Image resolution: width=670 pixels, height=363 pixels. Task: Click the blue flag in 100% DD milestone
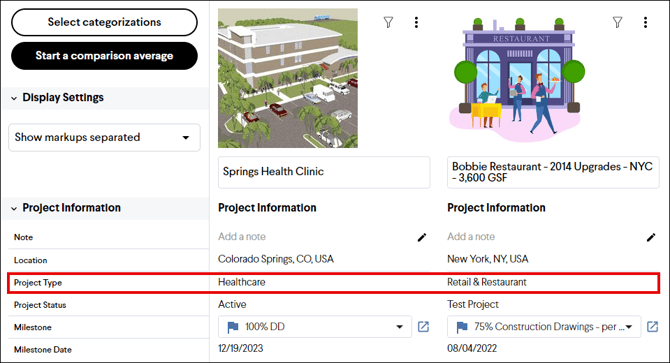[x=233, y=328]
